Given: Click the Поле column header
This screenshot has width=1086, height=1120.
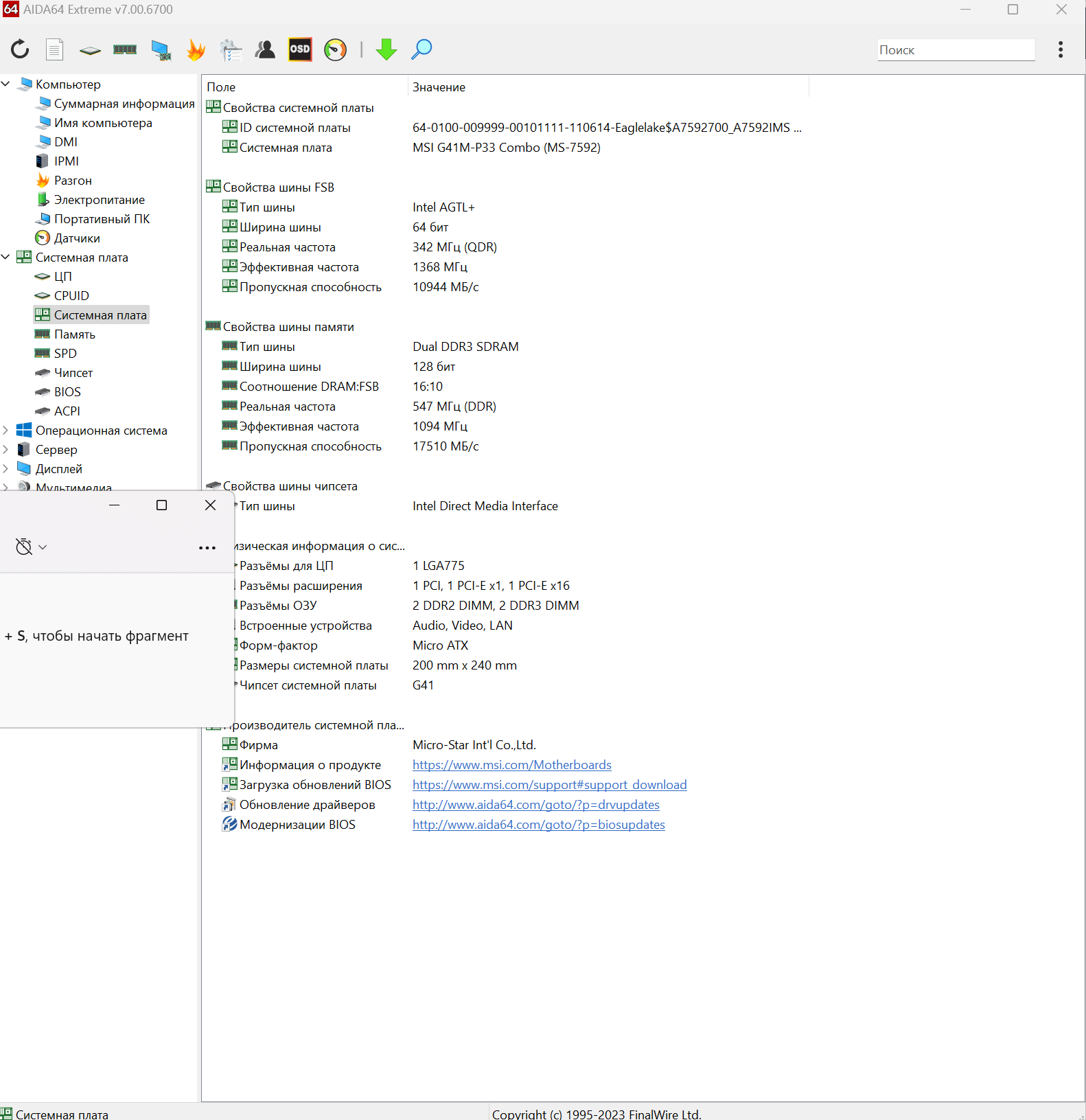Looking at the screenshot, I should (305, 87).
